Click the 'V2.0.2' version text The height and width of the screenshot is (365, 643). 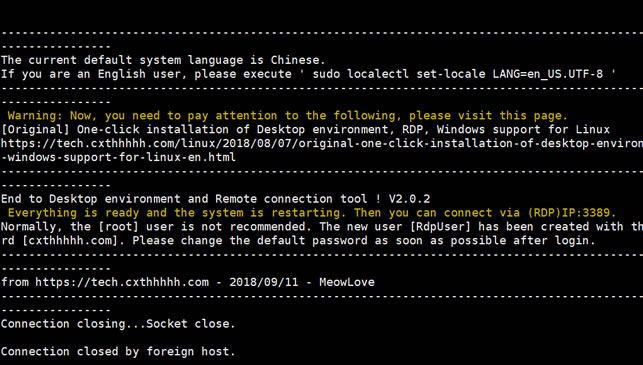(x=409, y=199)
